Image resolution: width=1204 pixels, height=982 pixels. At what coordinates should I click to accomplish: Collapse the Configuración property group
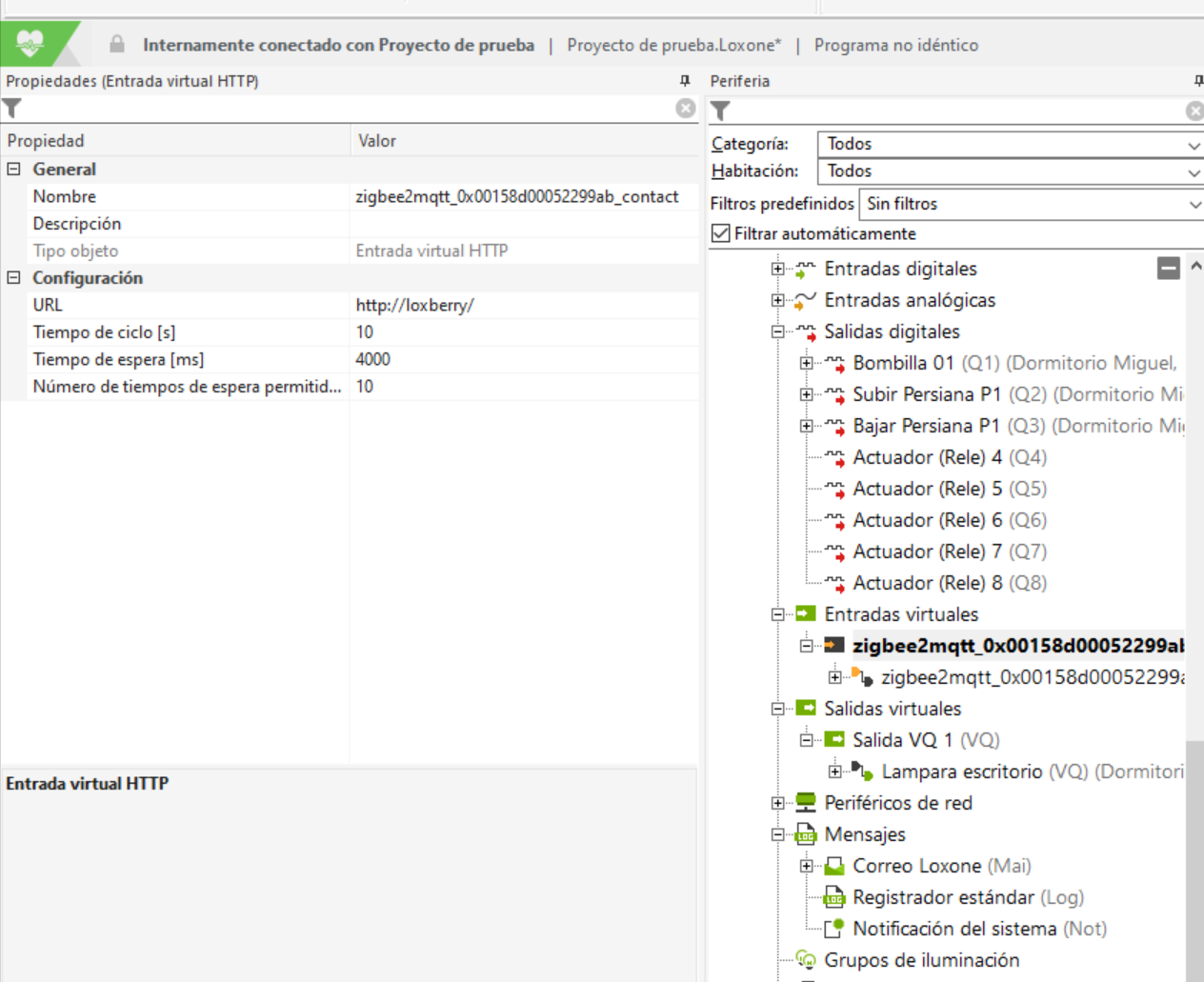(14, 278)
